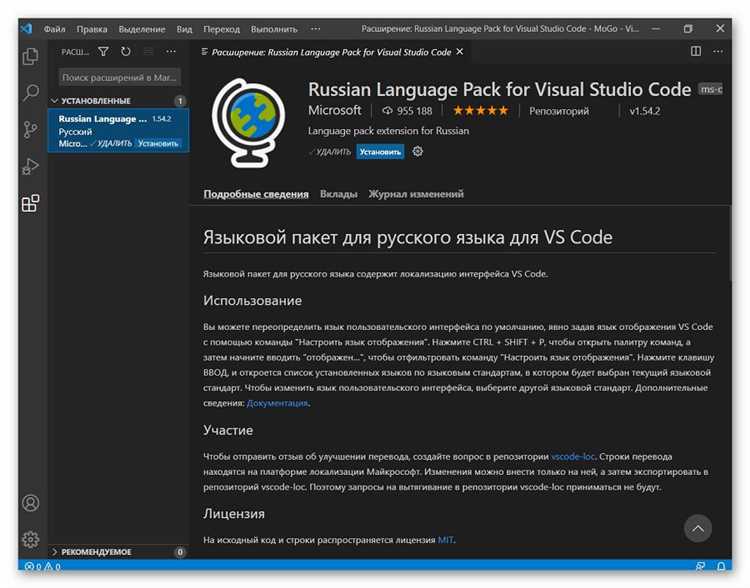Click the Участие heading
The height and width of the screenshot is (588, 750).
click(x=228, y=430)
